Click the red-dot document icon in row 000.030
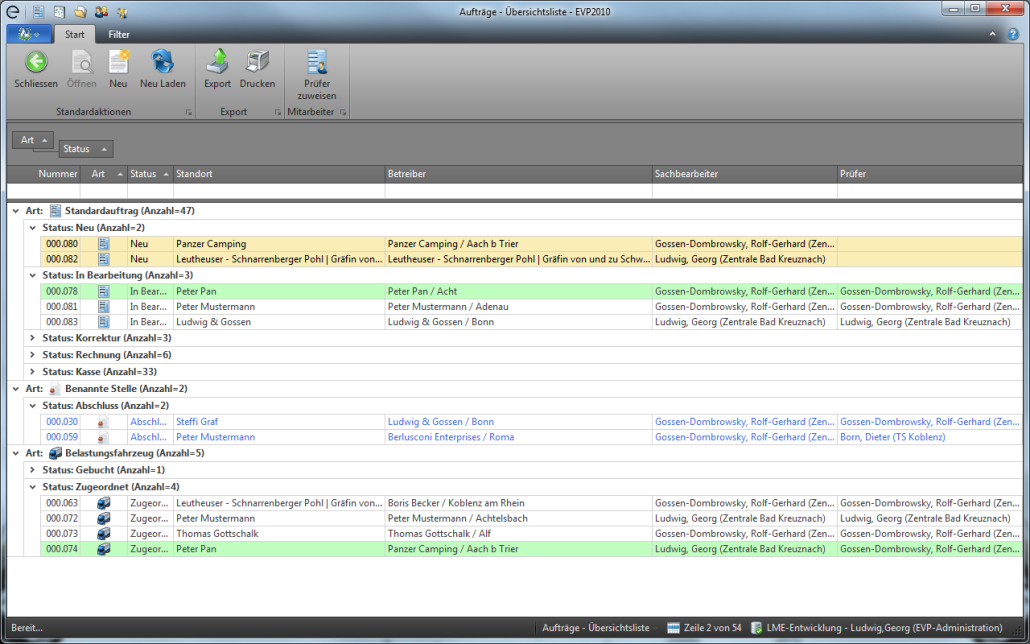 [103, 422]
